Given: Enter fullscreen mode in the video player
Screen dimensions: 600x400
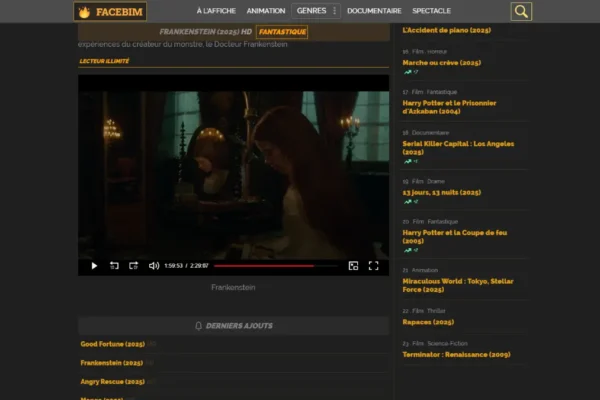Looking at the screenshot, I should tap(373, 266).
